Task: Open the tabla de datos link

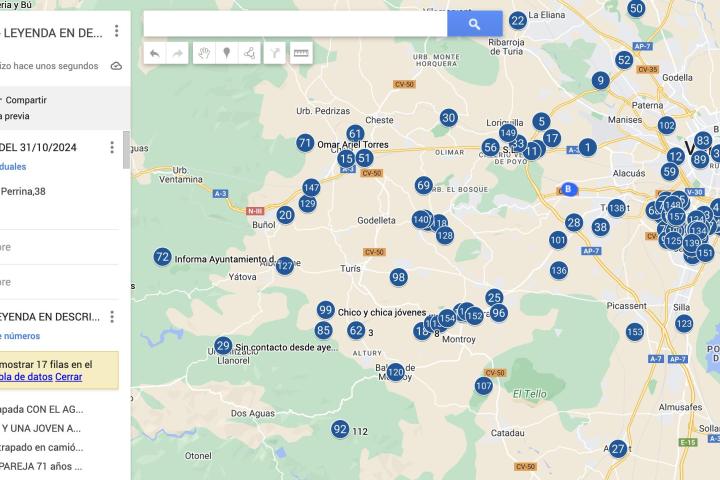Action: pos(26,377)
